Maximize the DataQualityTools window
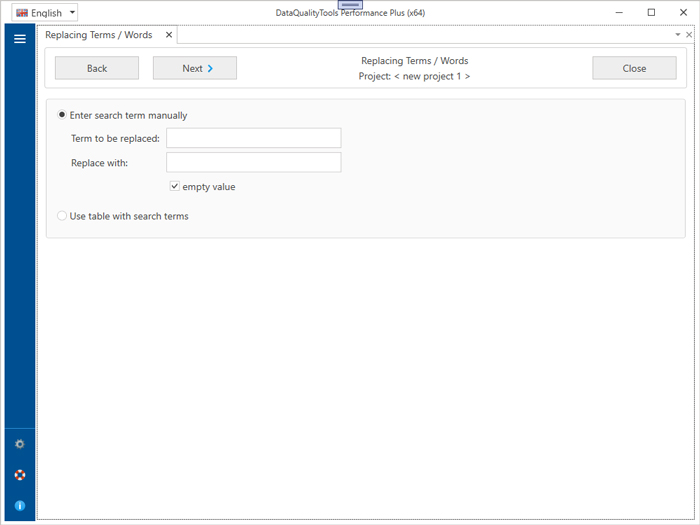This screenshot has width=700, height=525. point(651,13)
